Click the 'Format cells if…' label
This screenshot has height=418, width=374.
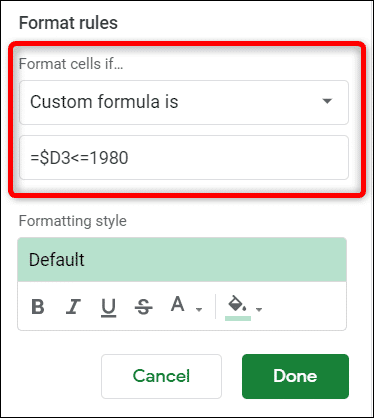(x=71, y=64)
